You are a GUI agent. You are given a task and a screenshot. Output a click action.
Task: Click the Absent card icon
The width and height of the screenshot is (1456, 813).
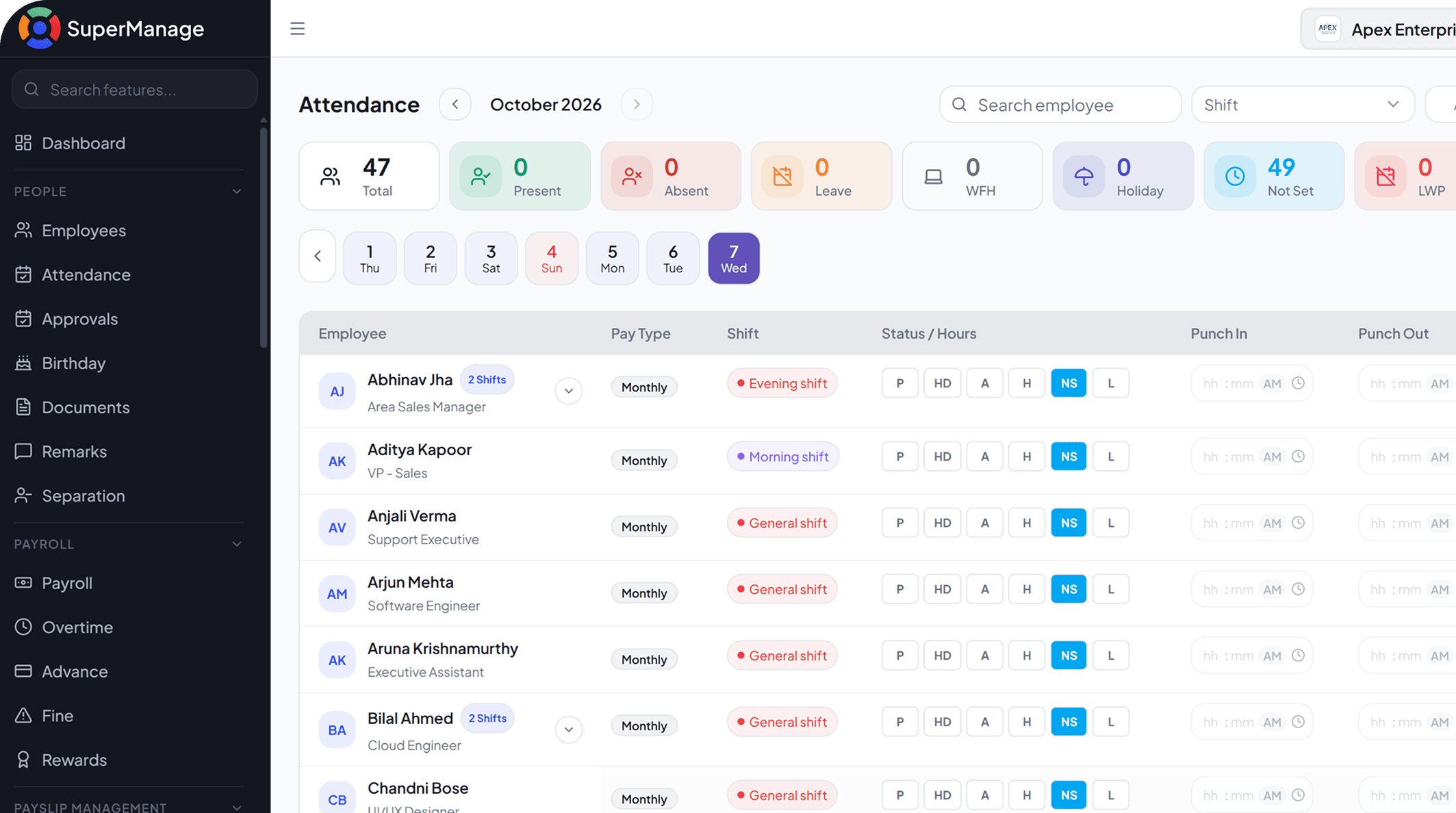[x=632, y=177]
